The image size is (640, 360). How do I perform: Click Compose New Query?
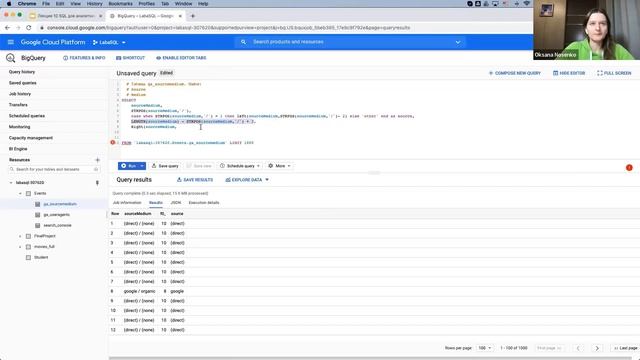[x=515, y=73]
